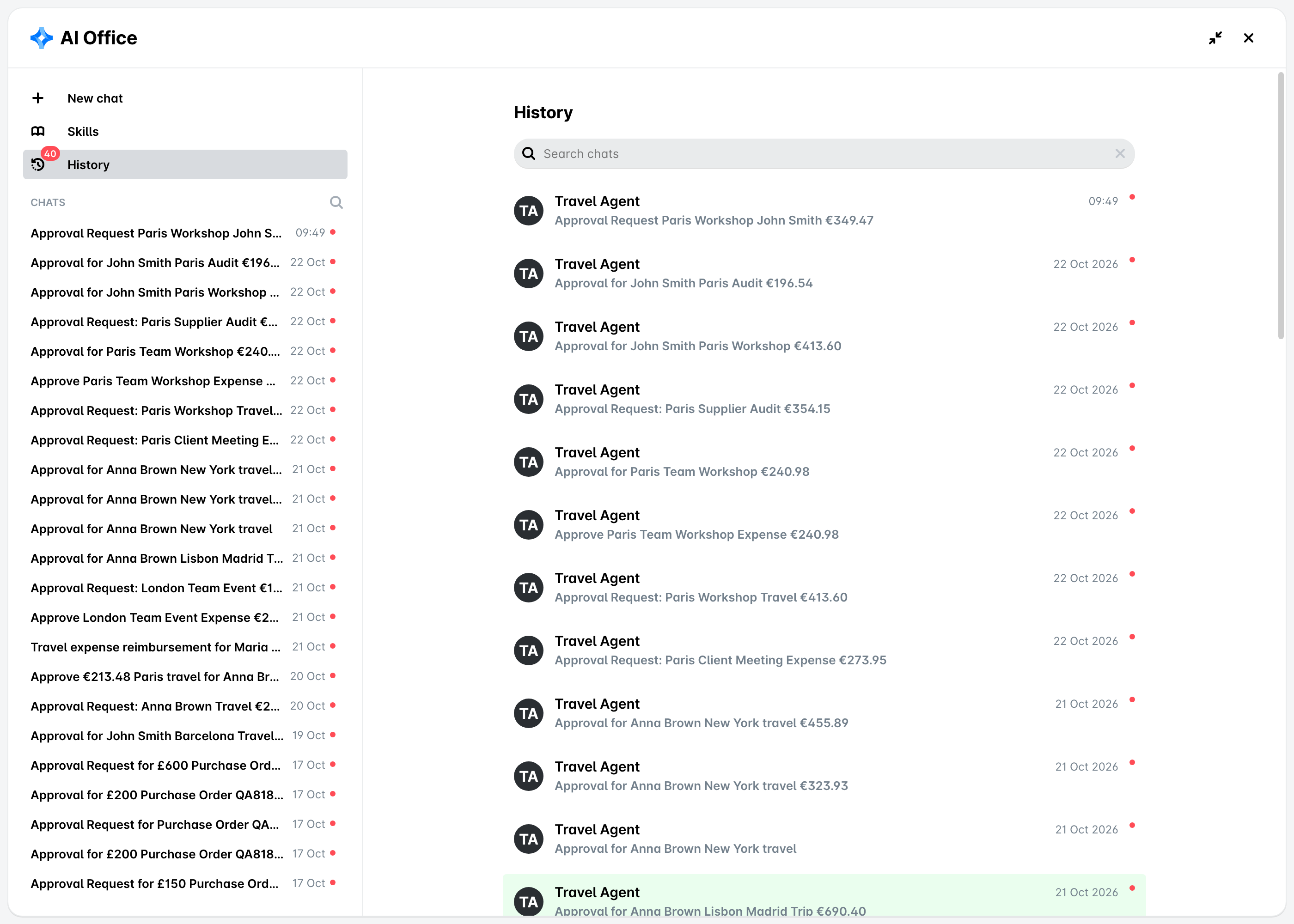
Task: Open 'Approval Request: Paris Workshop Travel €413.60' history entry
Action: [824, 588]
